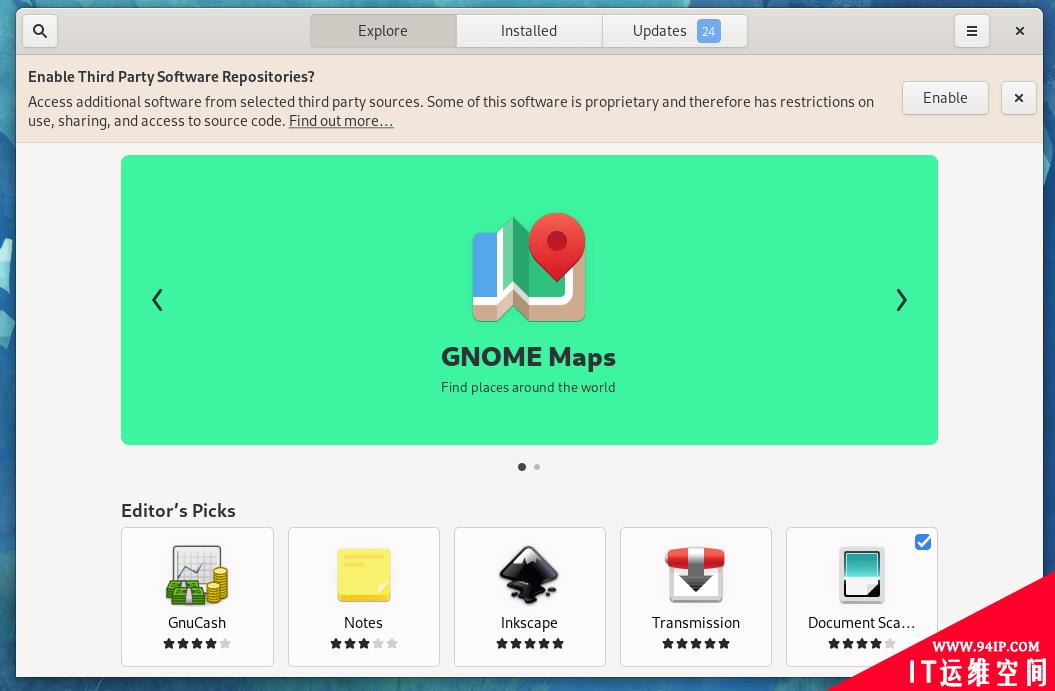The image size is (1055, 691).
Task: Click the Inkscape app name
Action: [530, 623]
